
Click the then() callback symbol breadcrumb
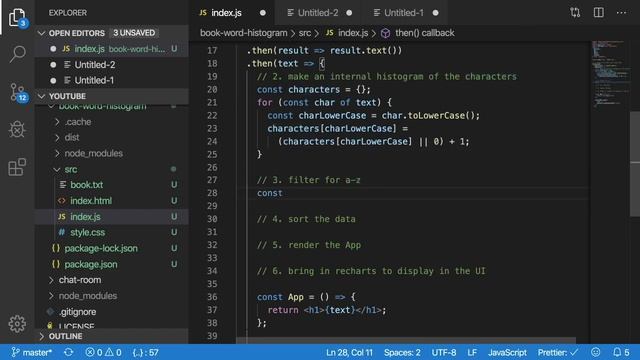(418, 33)
